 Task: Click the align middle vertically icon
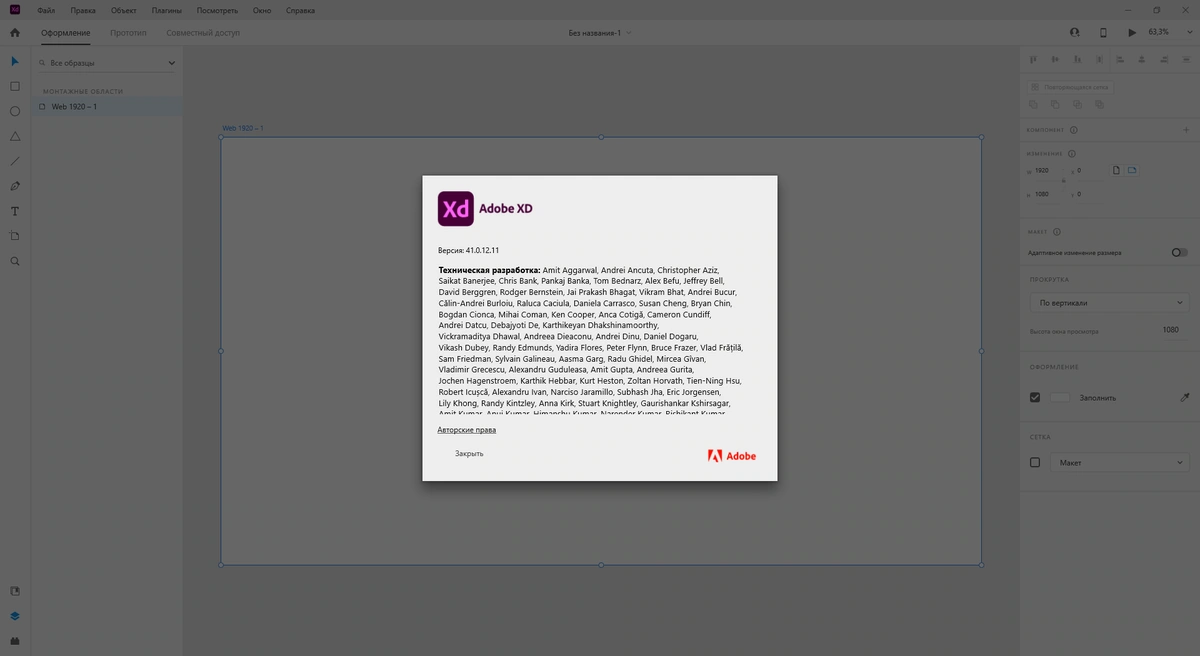(x=1055, y=60)
